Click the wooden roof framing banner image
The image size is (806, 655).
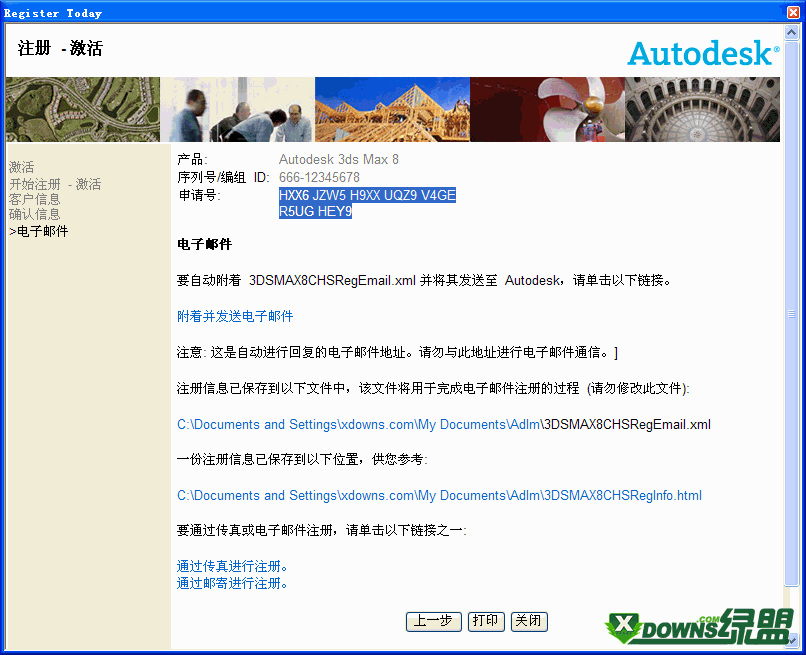tap(392, 110)
